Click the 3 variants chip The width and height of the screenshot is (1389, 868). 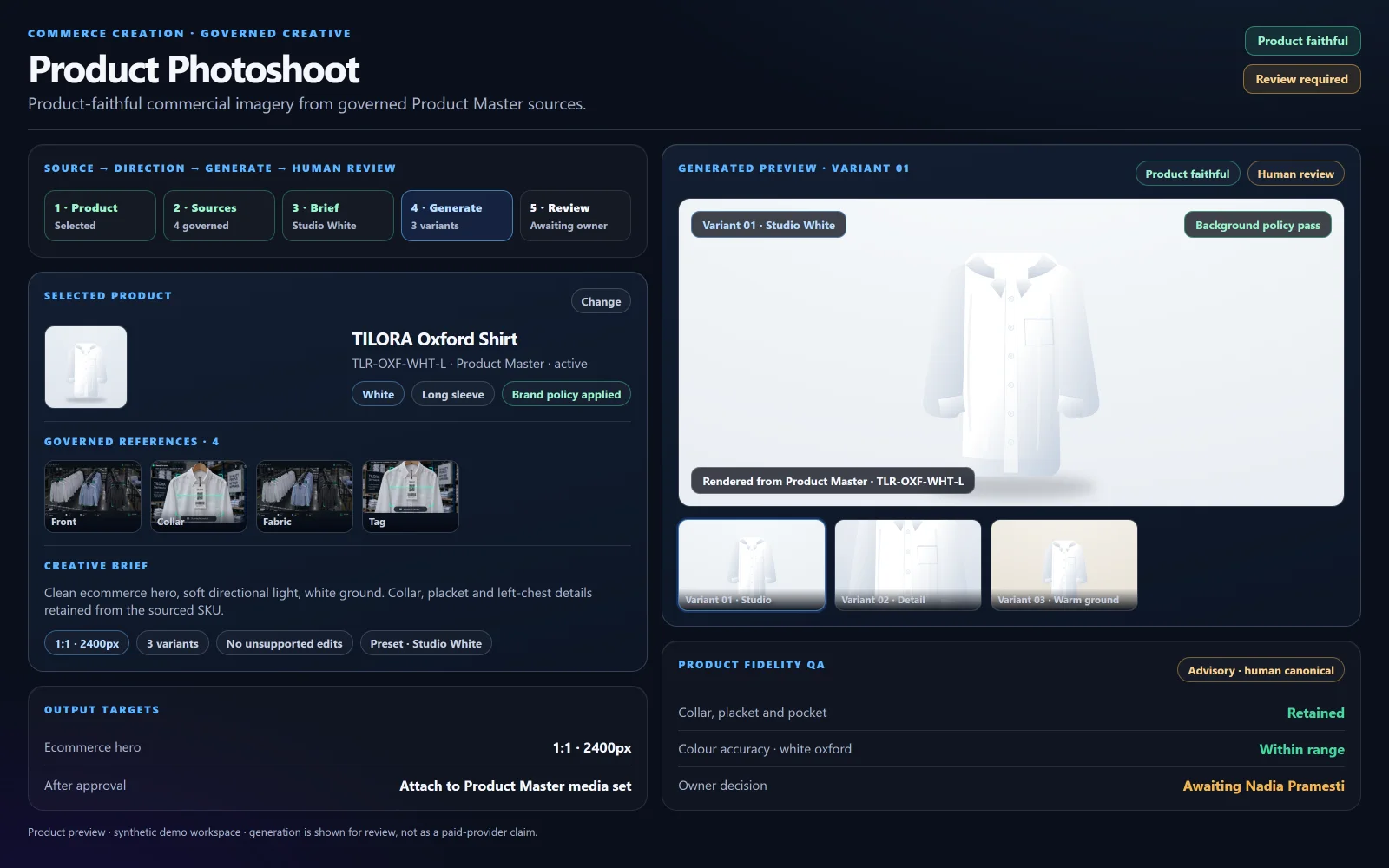173,643
